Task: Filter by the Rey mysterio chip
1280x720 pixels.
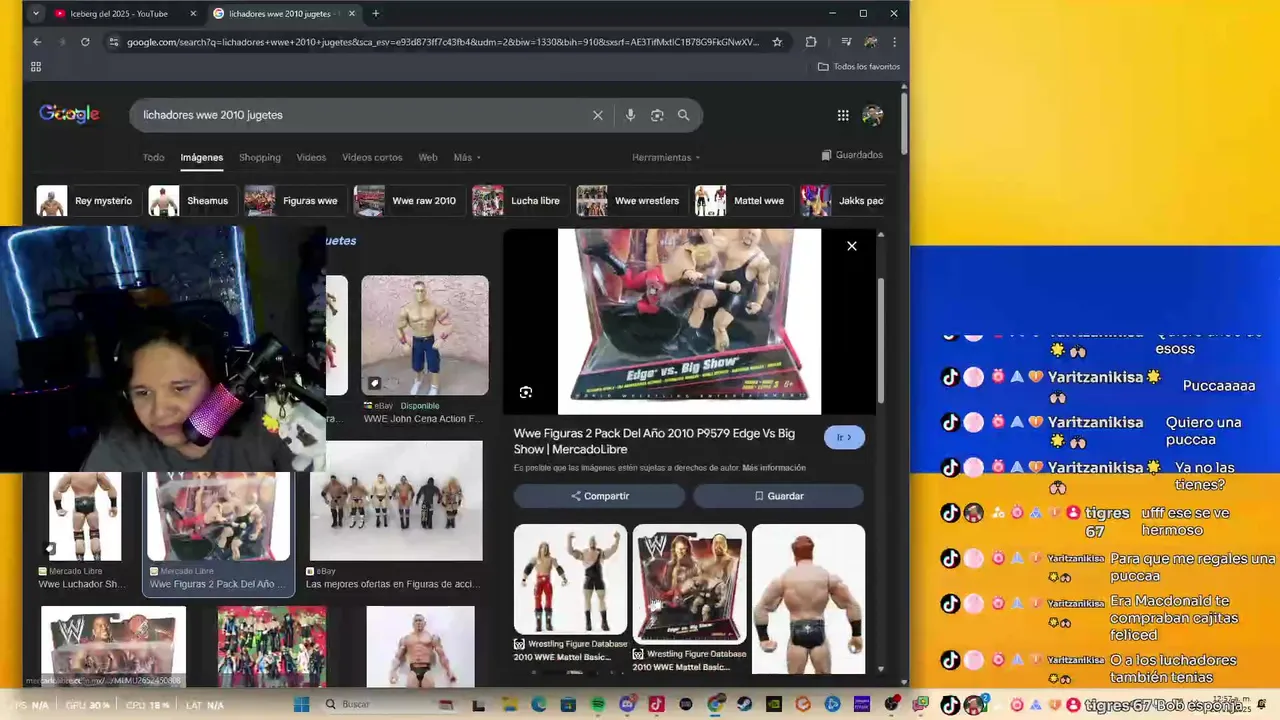Action: [x=88, y=201]
